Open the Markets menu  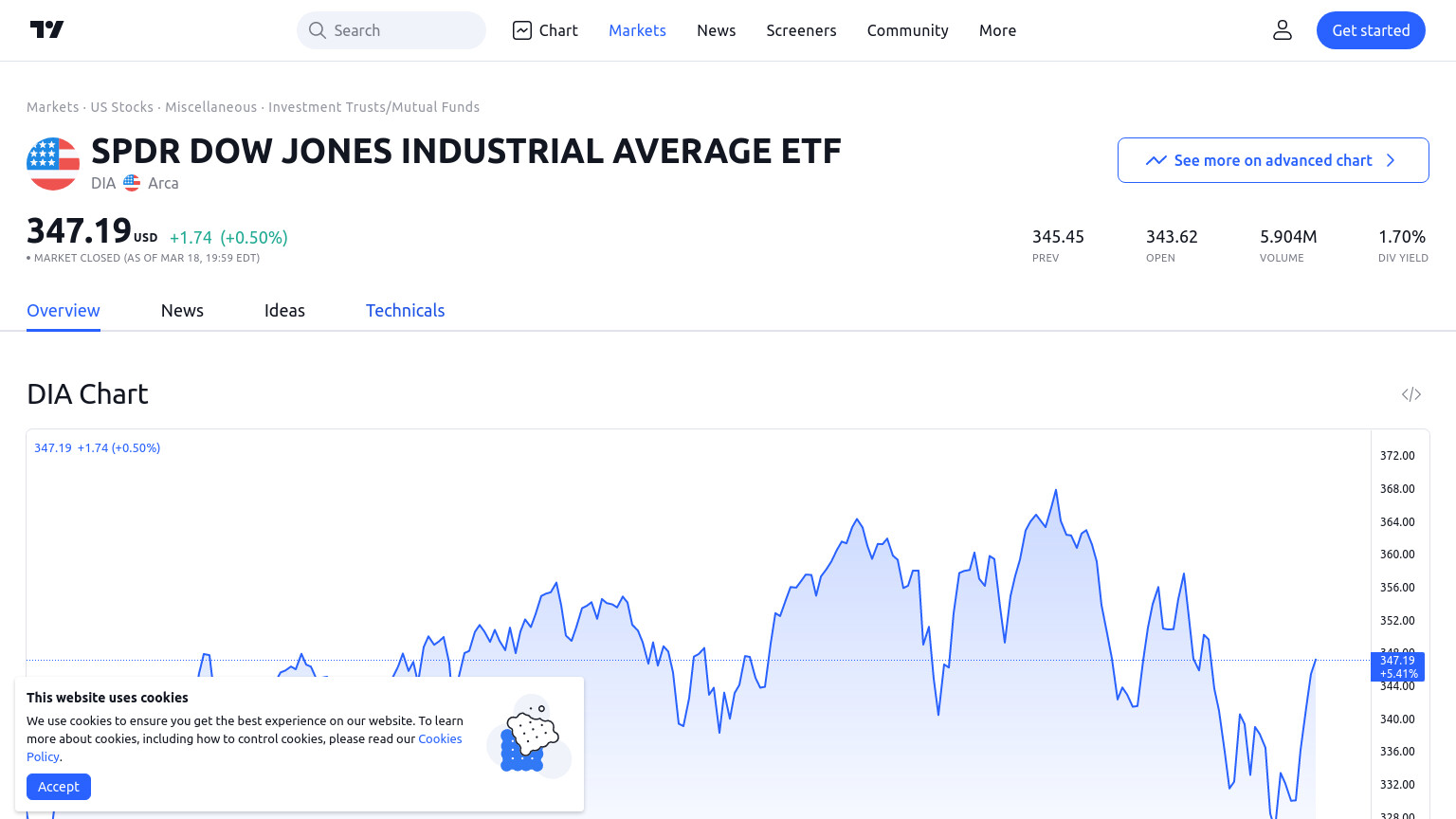point(637,30)
